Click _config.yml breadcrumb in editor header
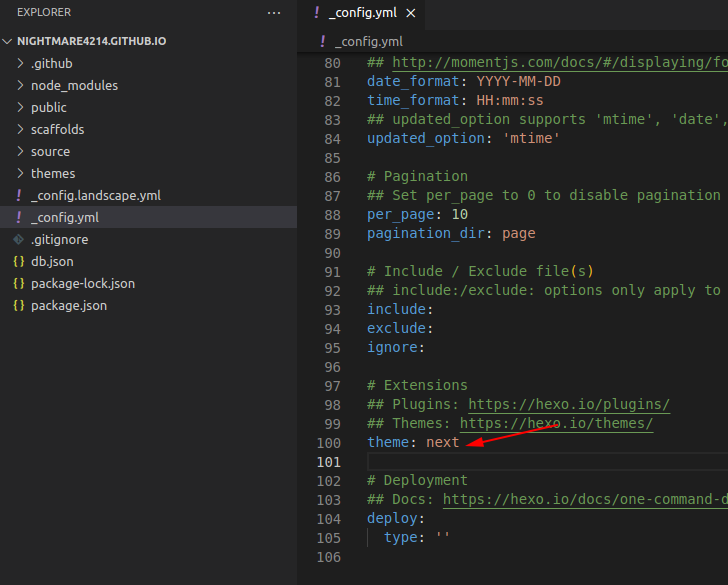The height and width of the screenshot is (585, 728). [369, 42]
